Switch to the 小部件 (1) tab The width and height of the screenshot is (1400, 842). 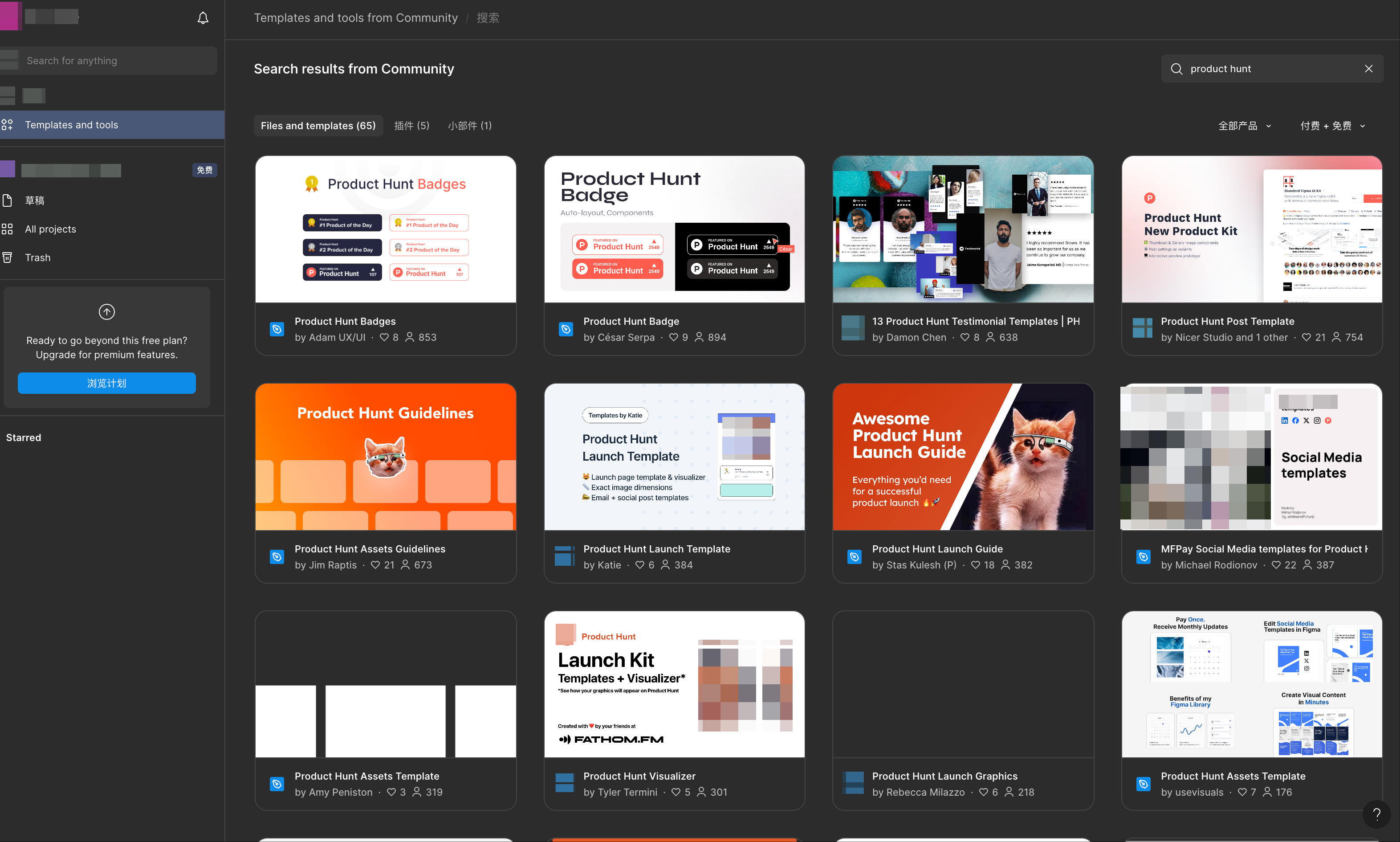pyautogui.click(x=469, y=125)
